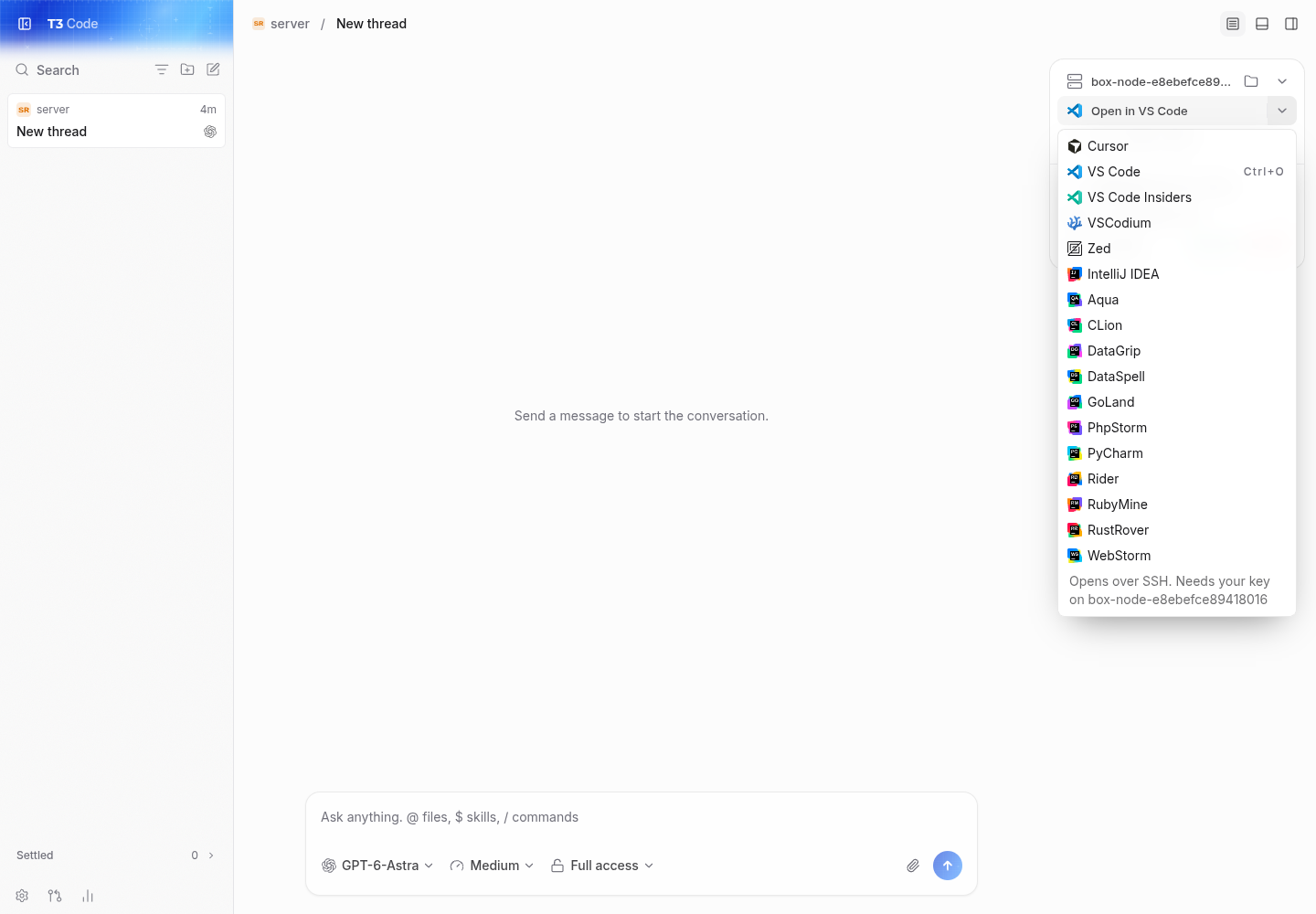
Task: Click the server project label in sidebar
Action: coord(53,110)
